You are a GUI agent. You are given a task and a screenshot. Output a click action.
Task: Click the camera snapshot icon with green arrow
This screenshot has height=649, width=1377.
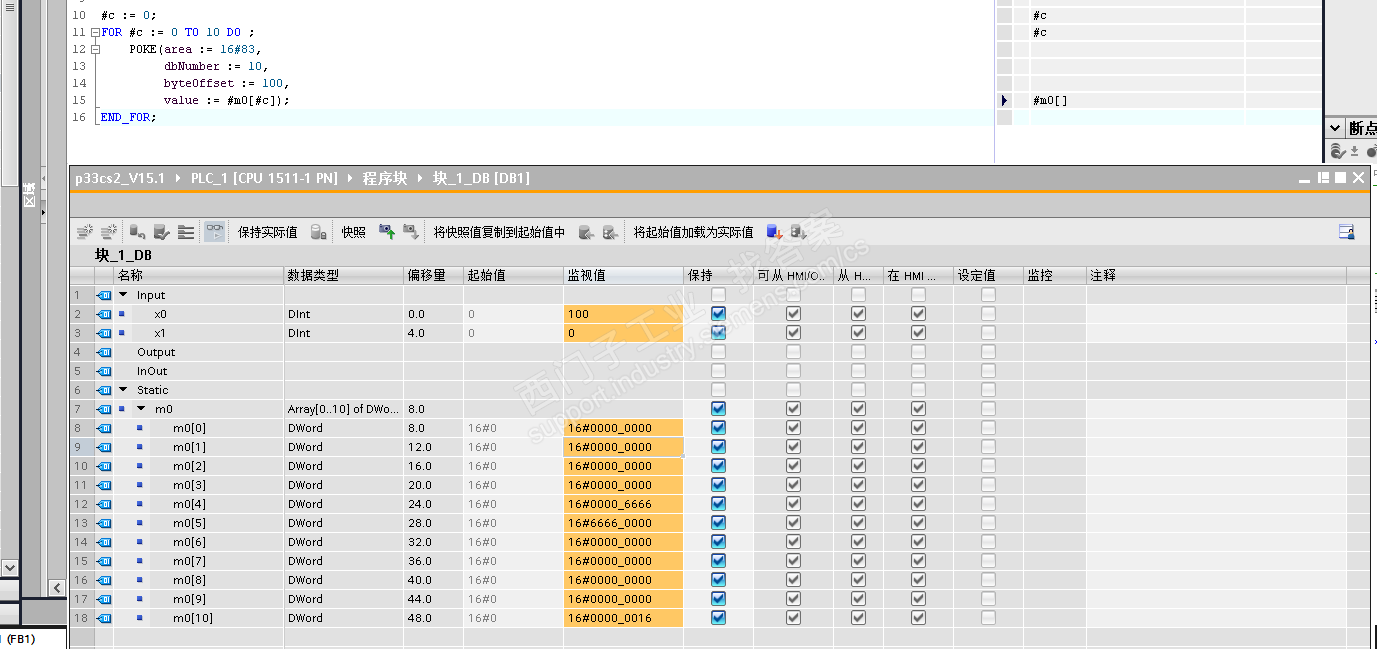[x=387, y=232]
